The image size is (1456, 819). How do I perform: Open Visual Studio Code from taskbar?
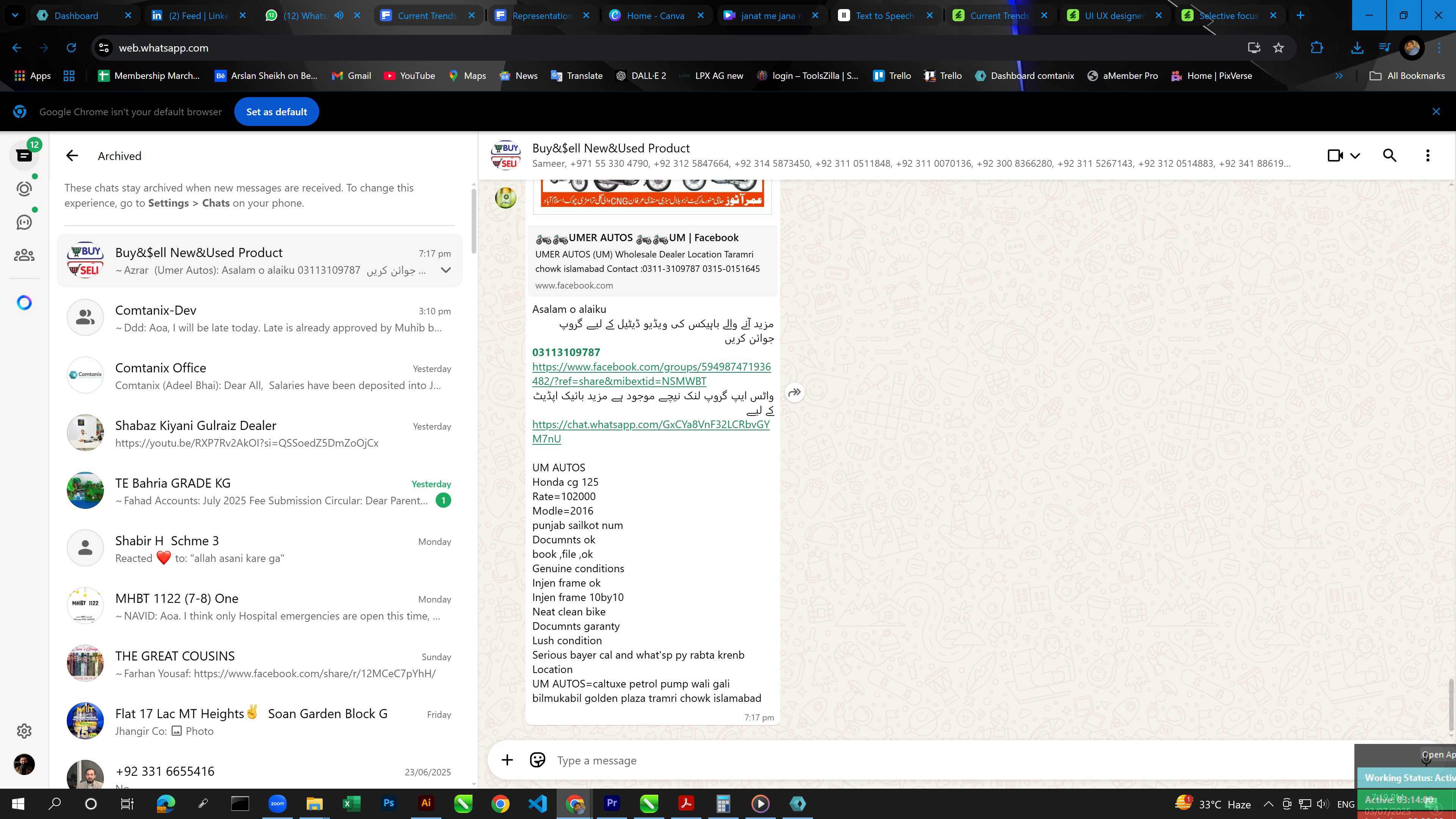pos(538,803)
